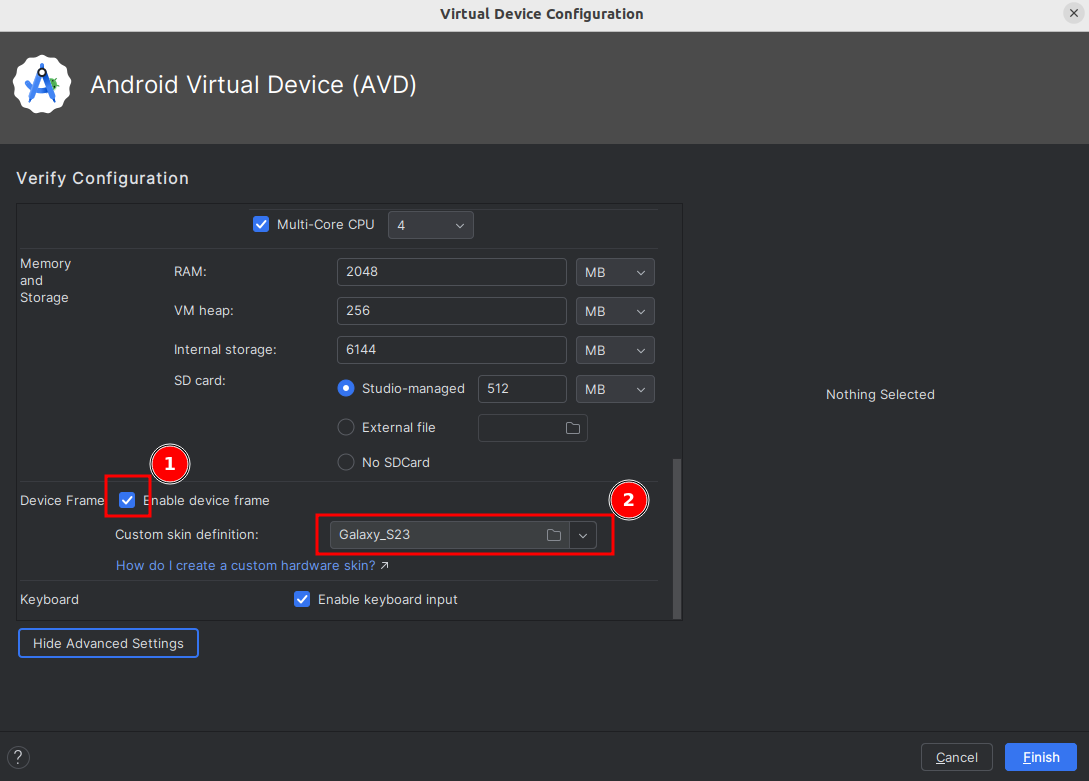Click the 'Verify Configuration' heading
The width and height of the screenshot is (1089, 781).
pos(103,178)
